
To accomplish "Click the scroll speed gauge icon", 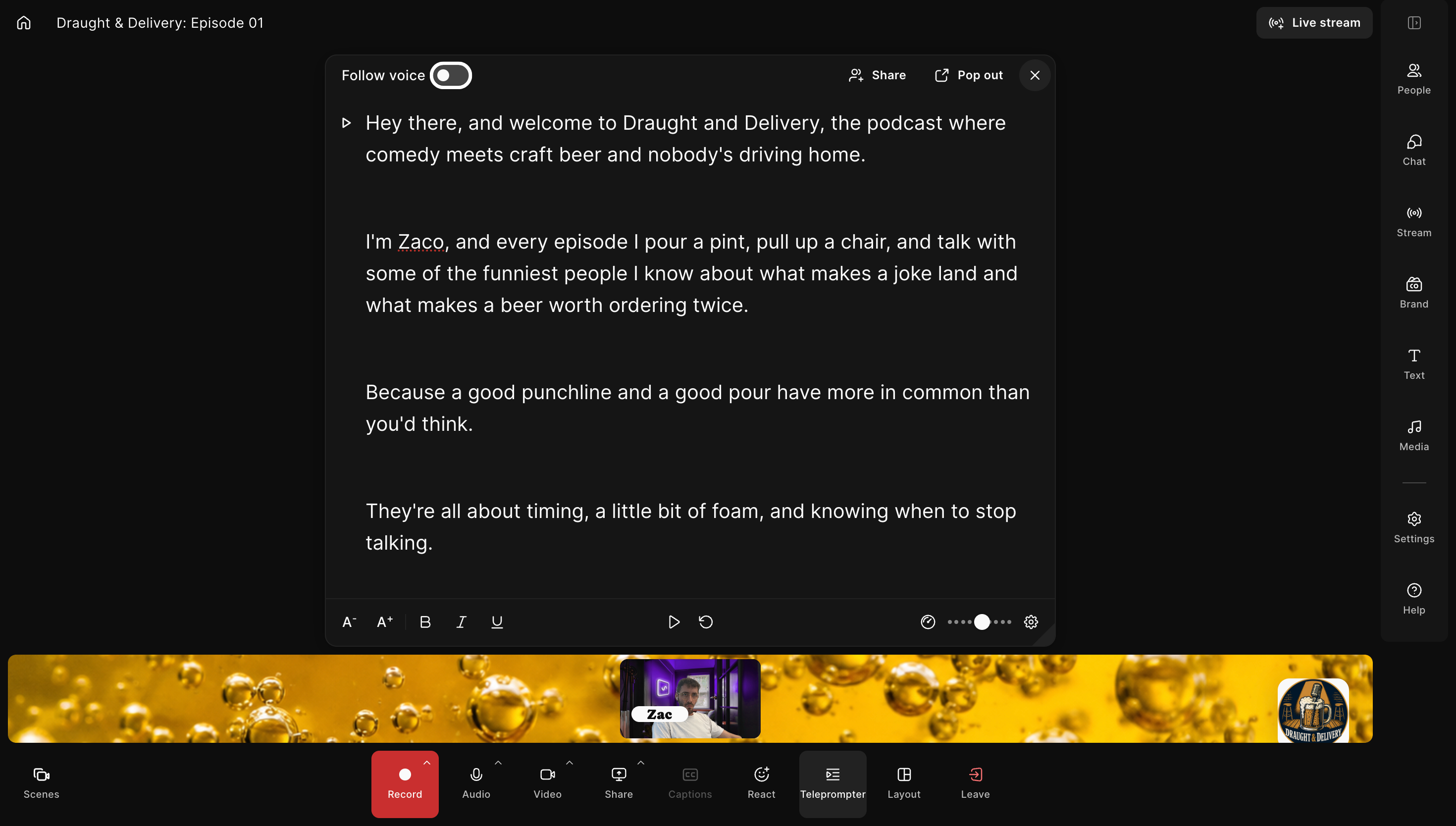I will (x=928, y=622).
